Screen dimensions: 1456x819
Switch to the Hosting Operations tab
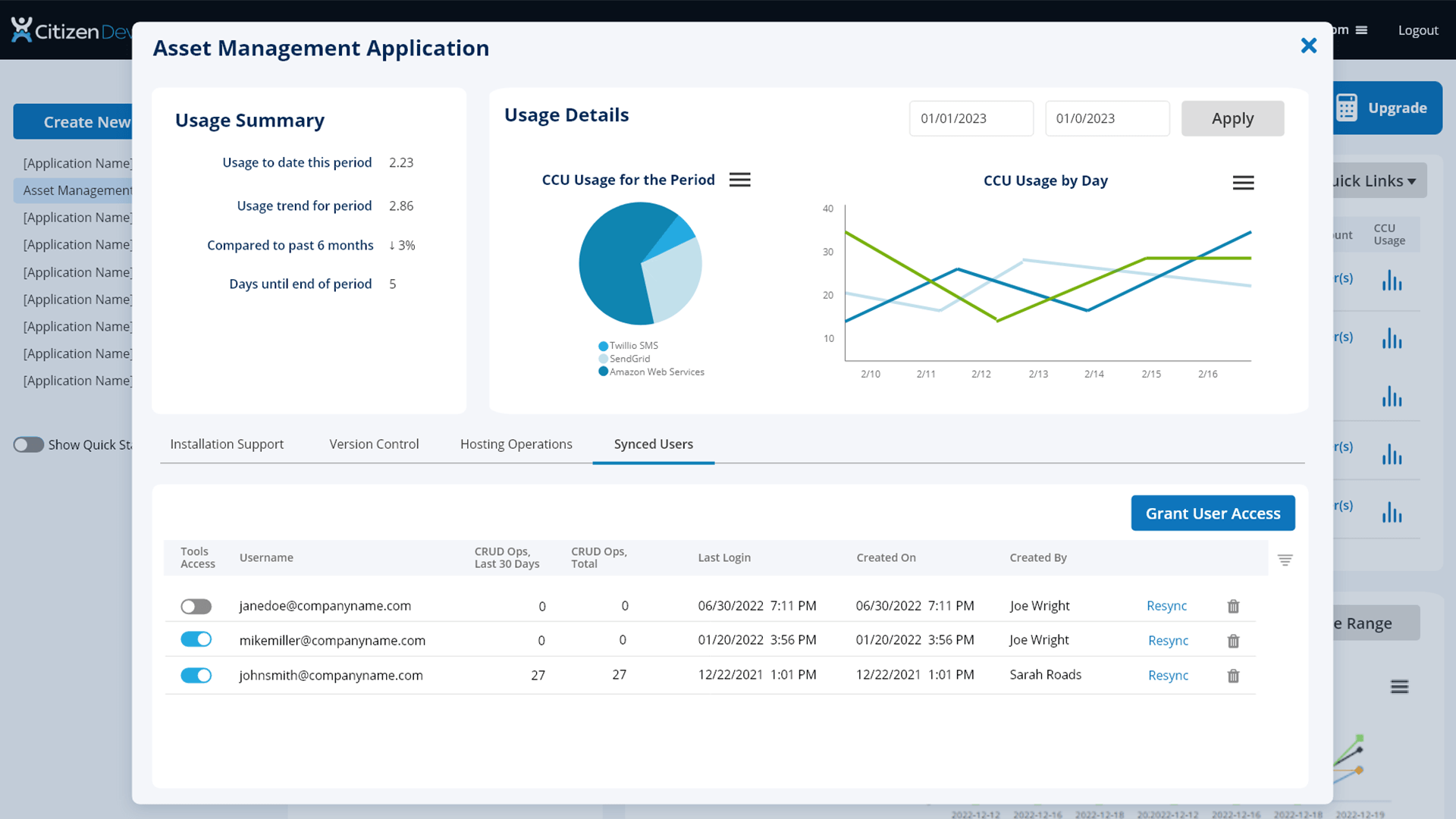[516, 443]
